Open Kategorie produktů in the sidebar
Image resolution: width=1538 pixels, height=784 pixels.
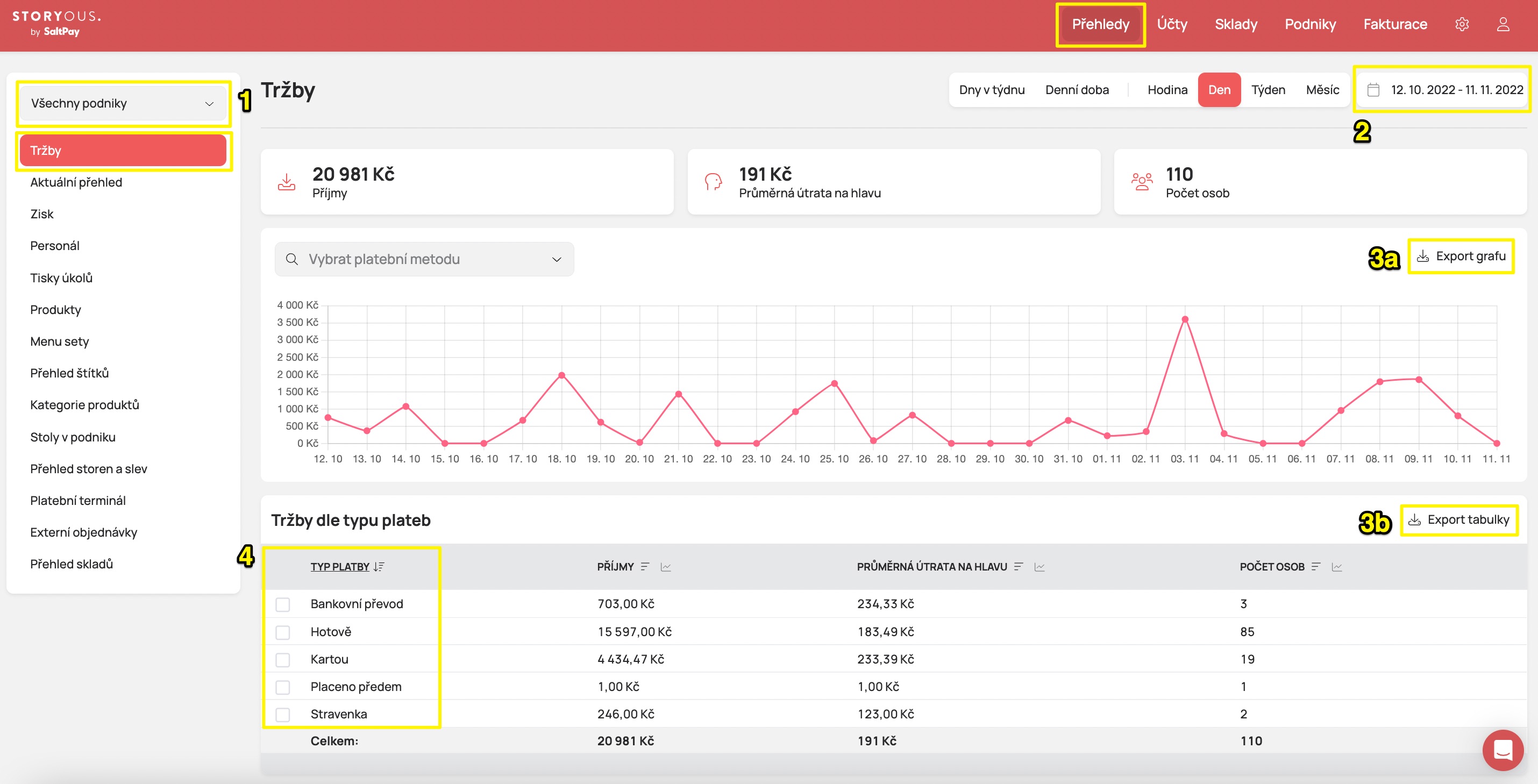(84, 405)
